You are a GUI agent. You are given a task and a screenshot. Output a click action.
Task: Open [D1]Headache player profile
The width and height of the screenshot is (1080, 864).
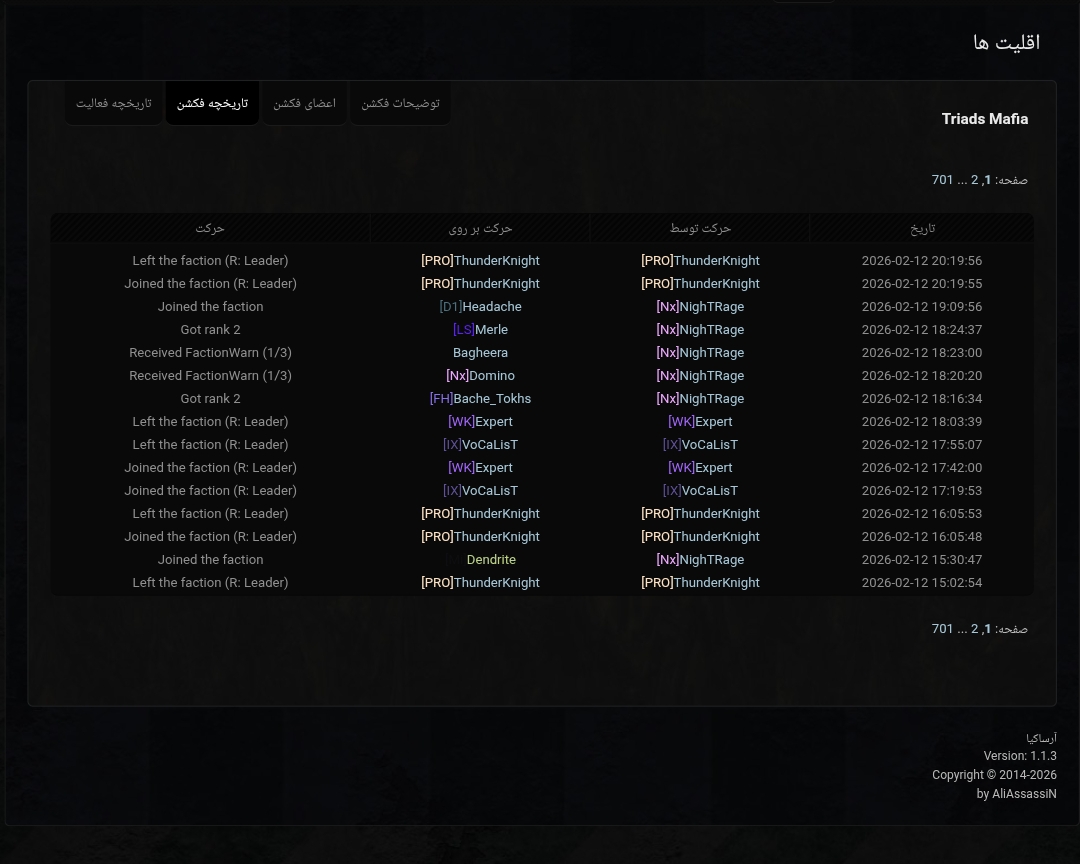point(480,307)
